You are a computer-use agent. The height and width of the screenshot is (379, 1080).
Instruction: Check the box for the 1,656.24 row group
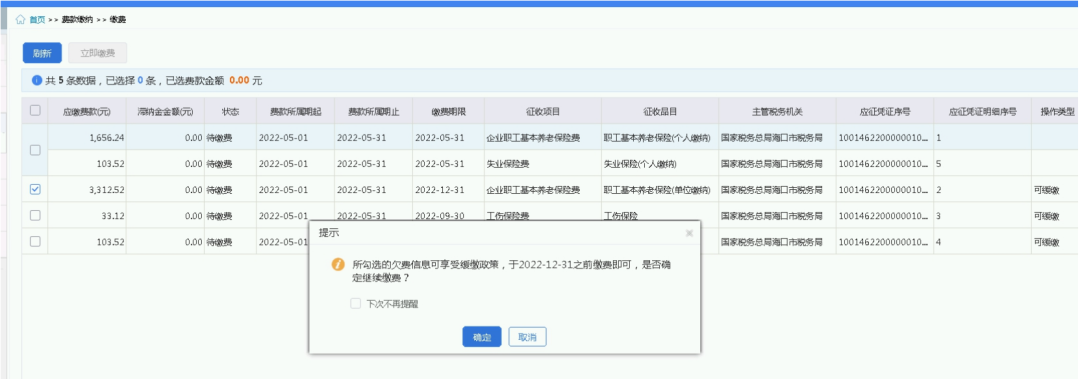(x=35, y=150)
